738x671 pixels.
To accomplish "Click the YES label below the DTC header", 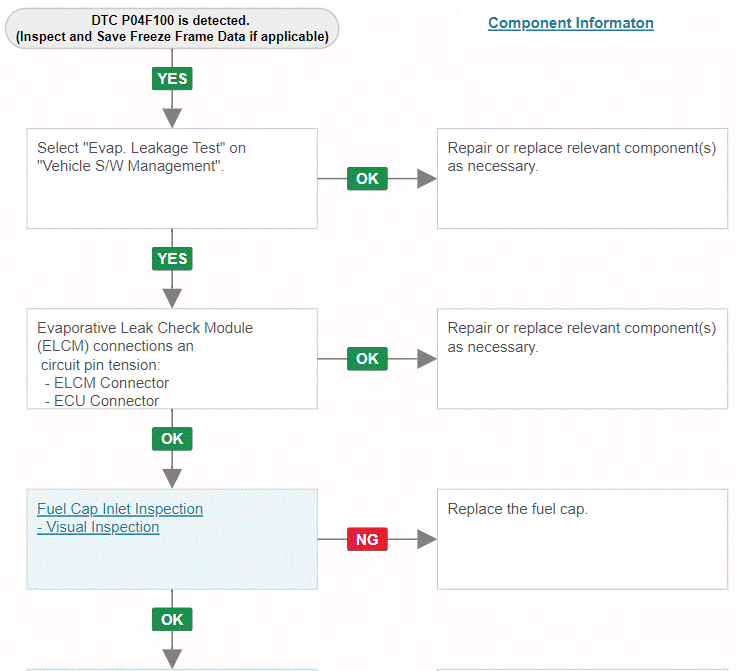I will pyautogui.click(x=172, y=79).
